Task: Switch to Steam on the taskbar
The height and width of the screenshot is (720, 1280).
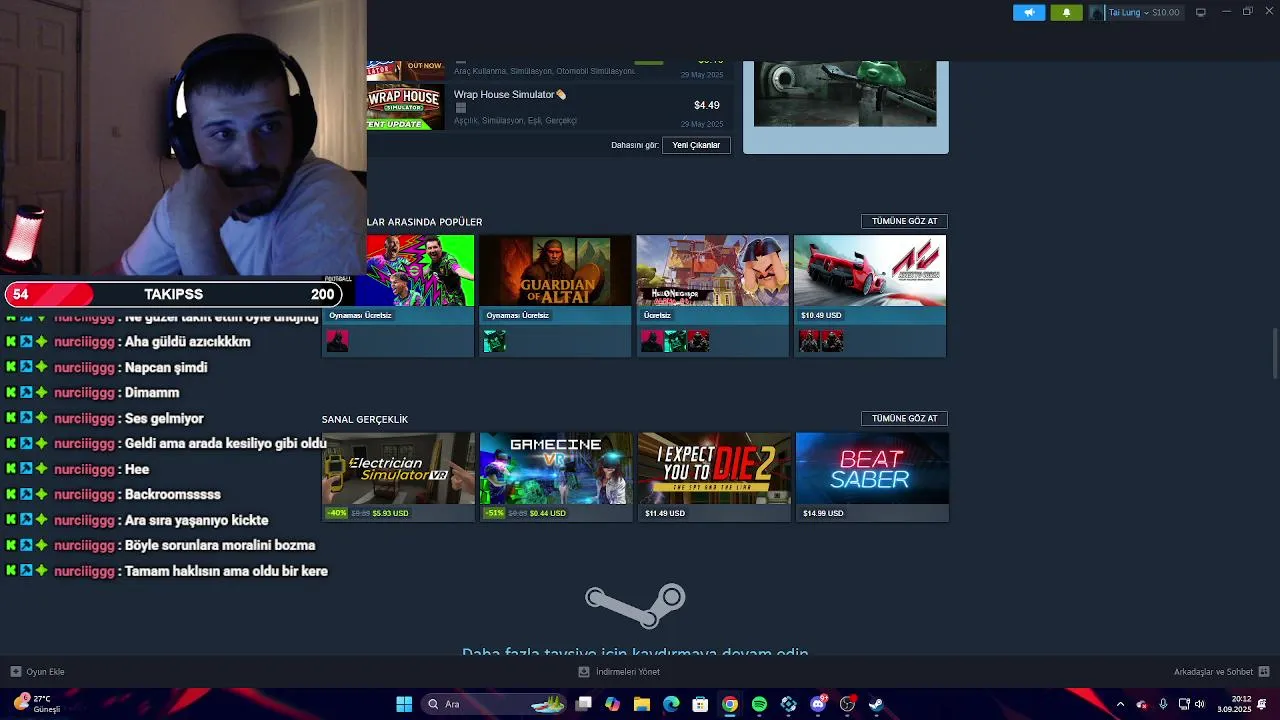Action: [x=876, y=704]
